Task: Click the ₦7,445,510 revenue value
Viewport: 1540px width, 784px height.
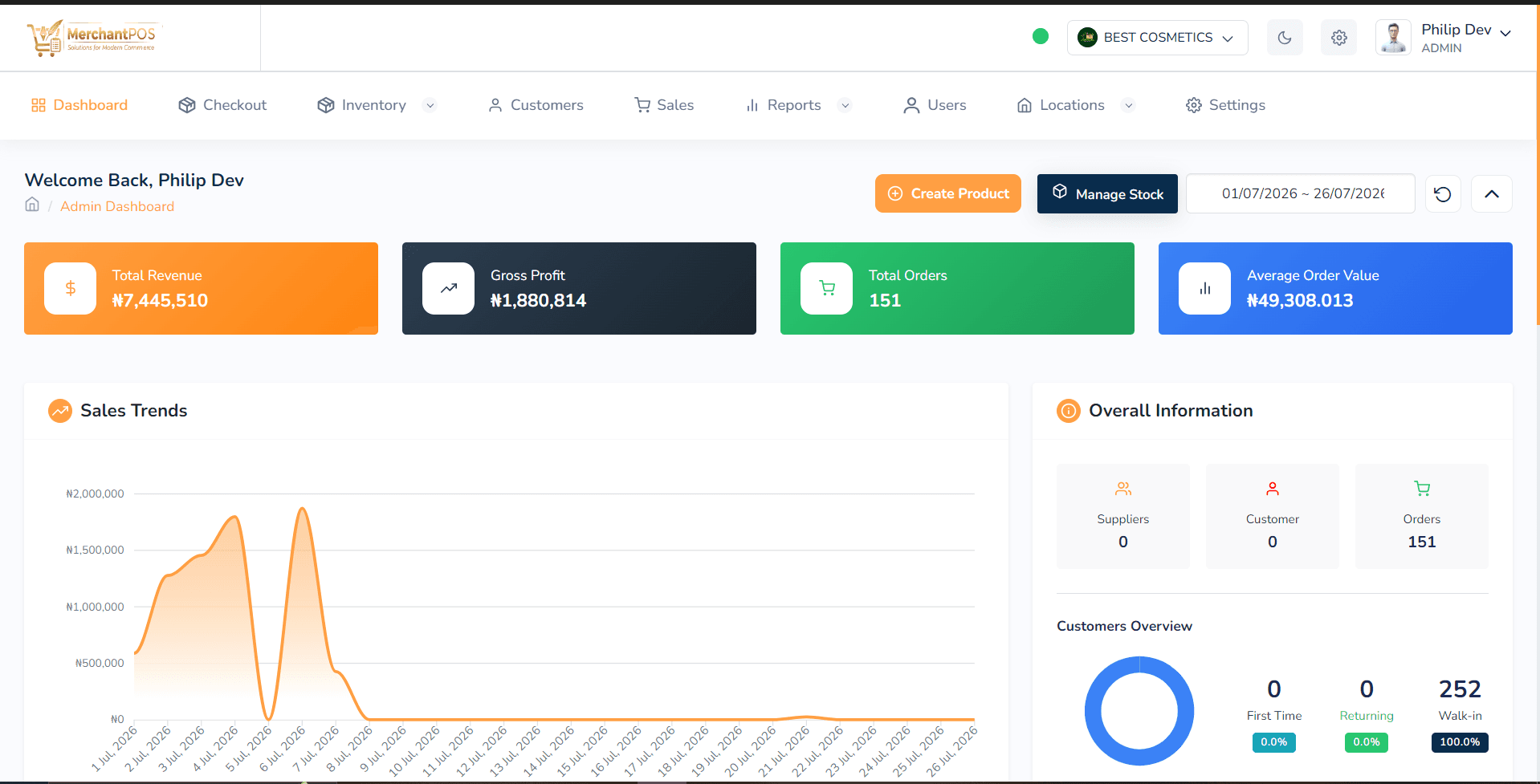Action: pos(160,300)
